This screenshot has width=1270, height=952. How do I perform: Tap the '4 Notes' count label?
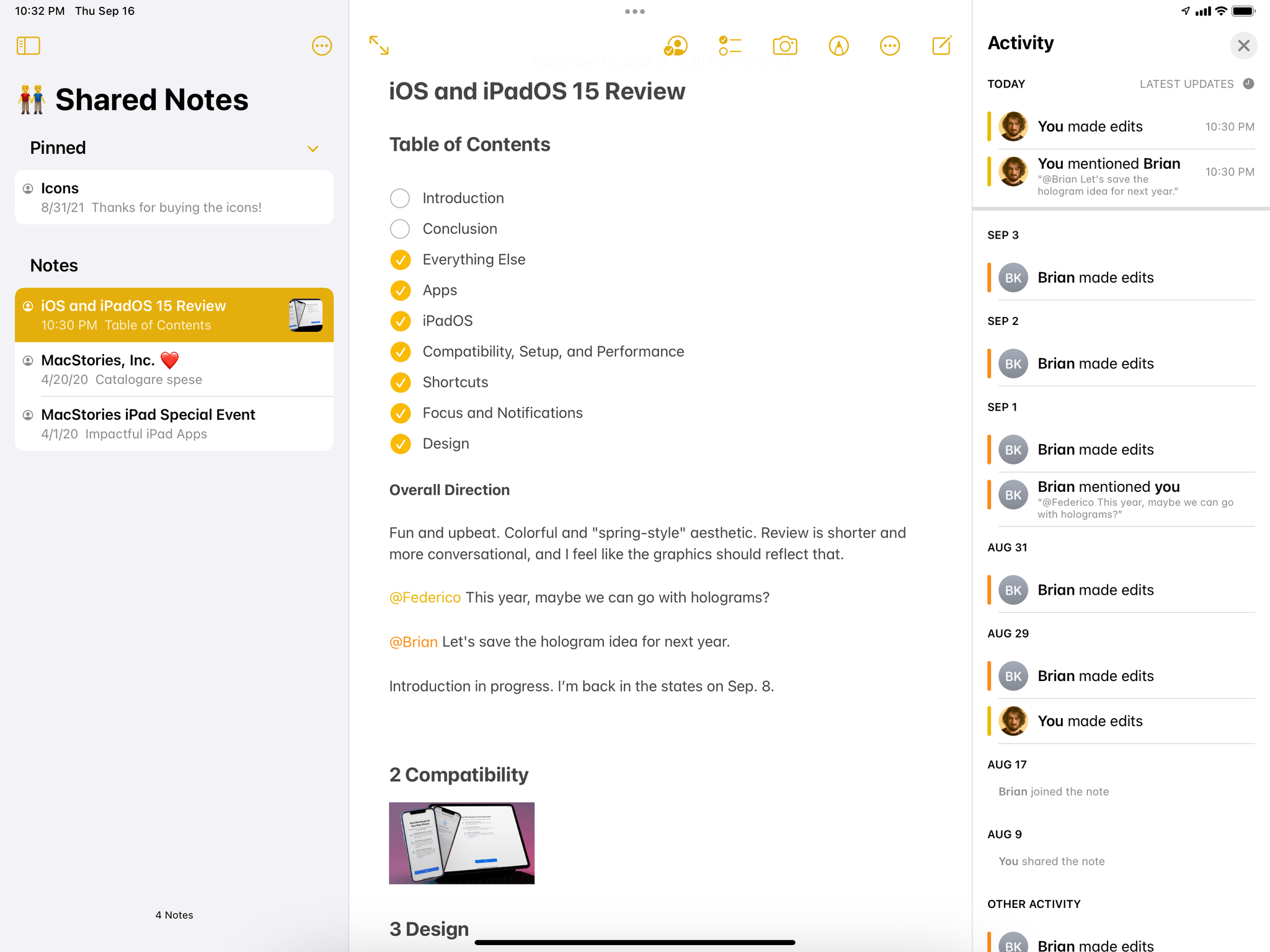point(174,915)
